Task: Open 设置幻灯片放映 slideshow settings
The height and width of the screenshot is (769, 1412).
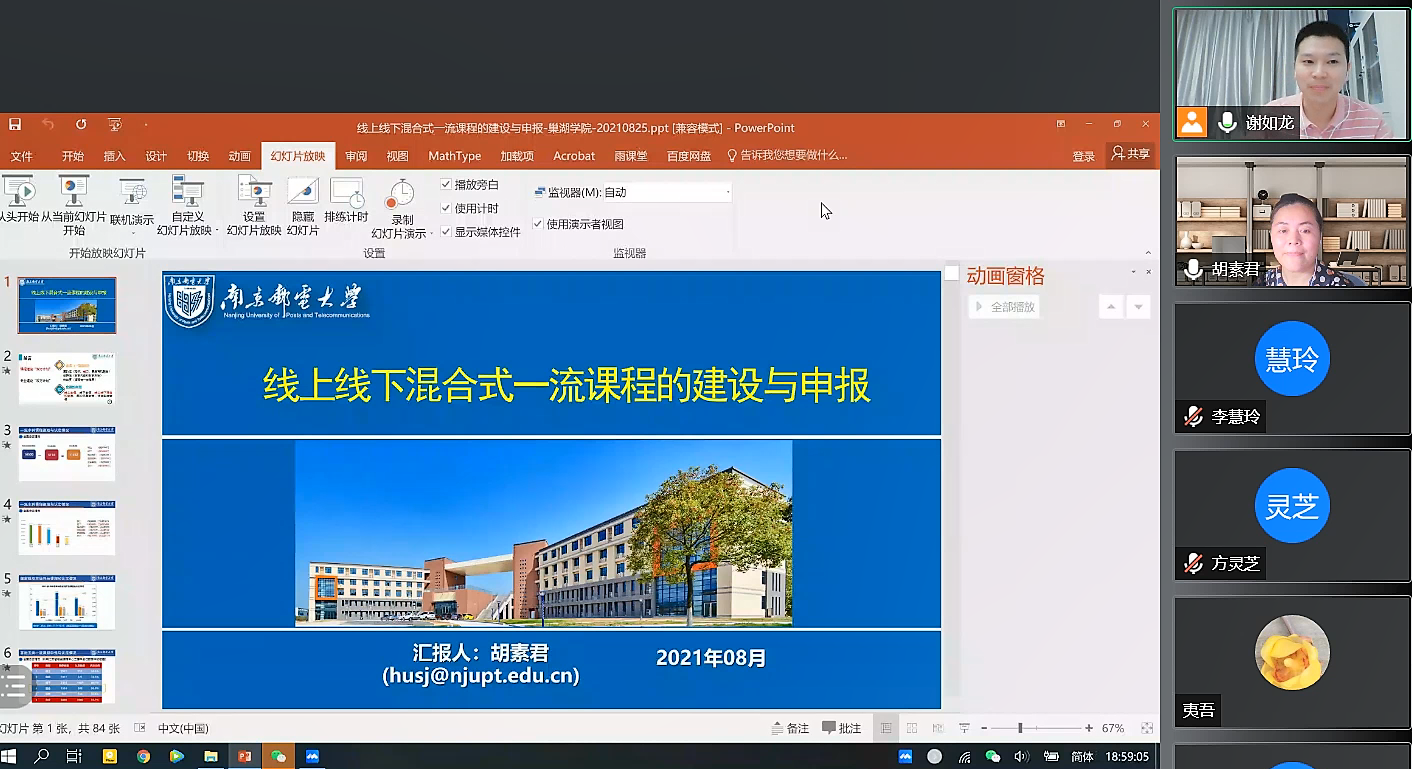Action: pyautogui.click(x=254, y=207)
